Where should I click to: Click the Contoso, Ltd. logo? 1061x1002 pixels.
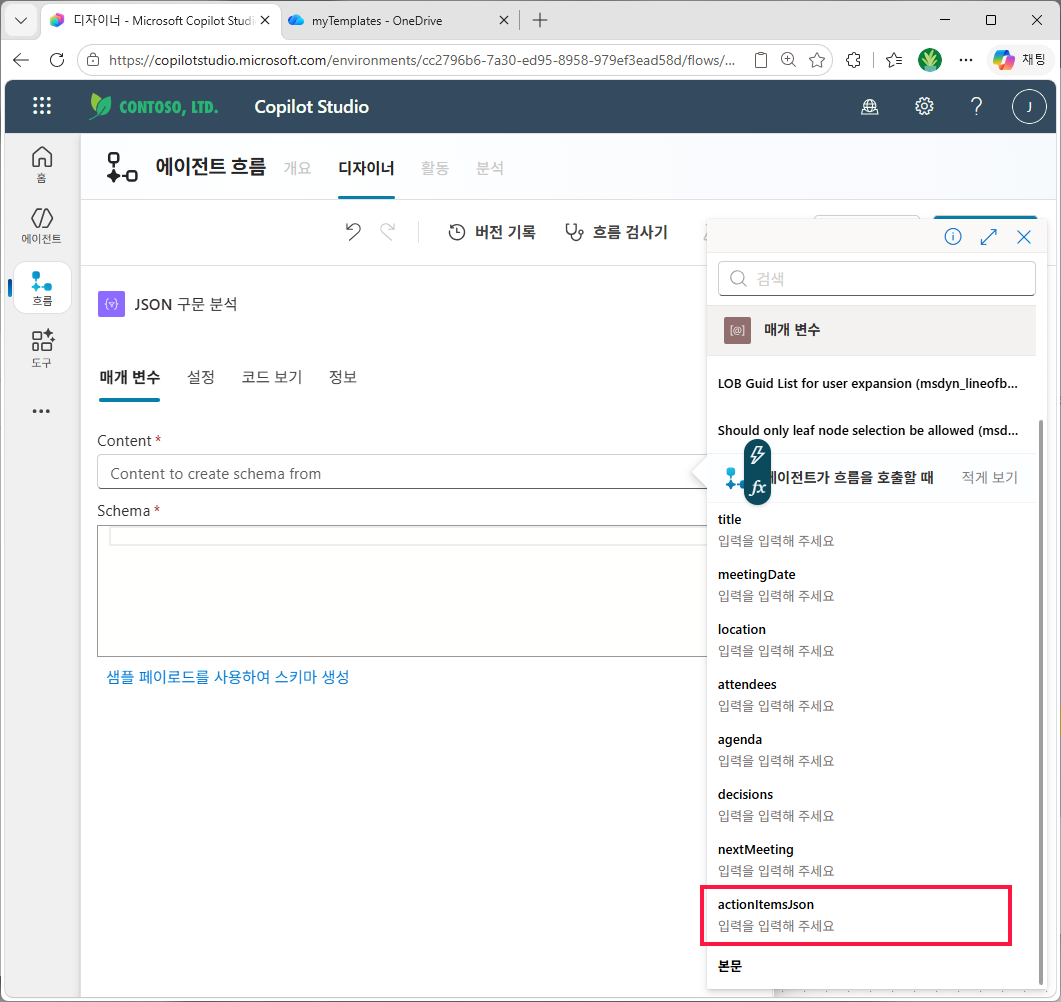[154, 106]
